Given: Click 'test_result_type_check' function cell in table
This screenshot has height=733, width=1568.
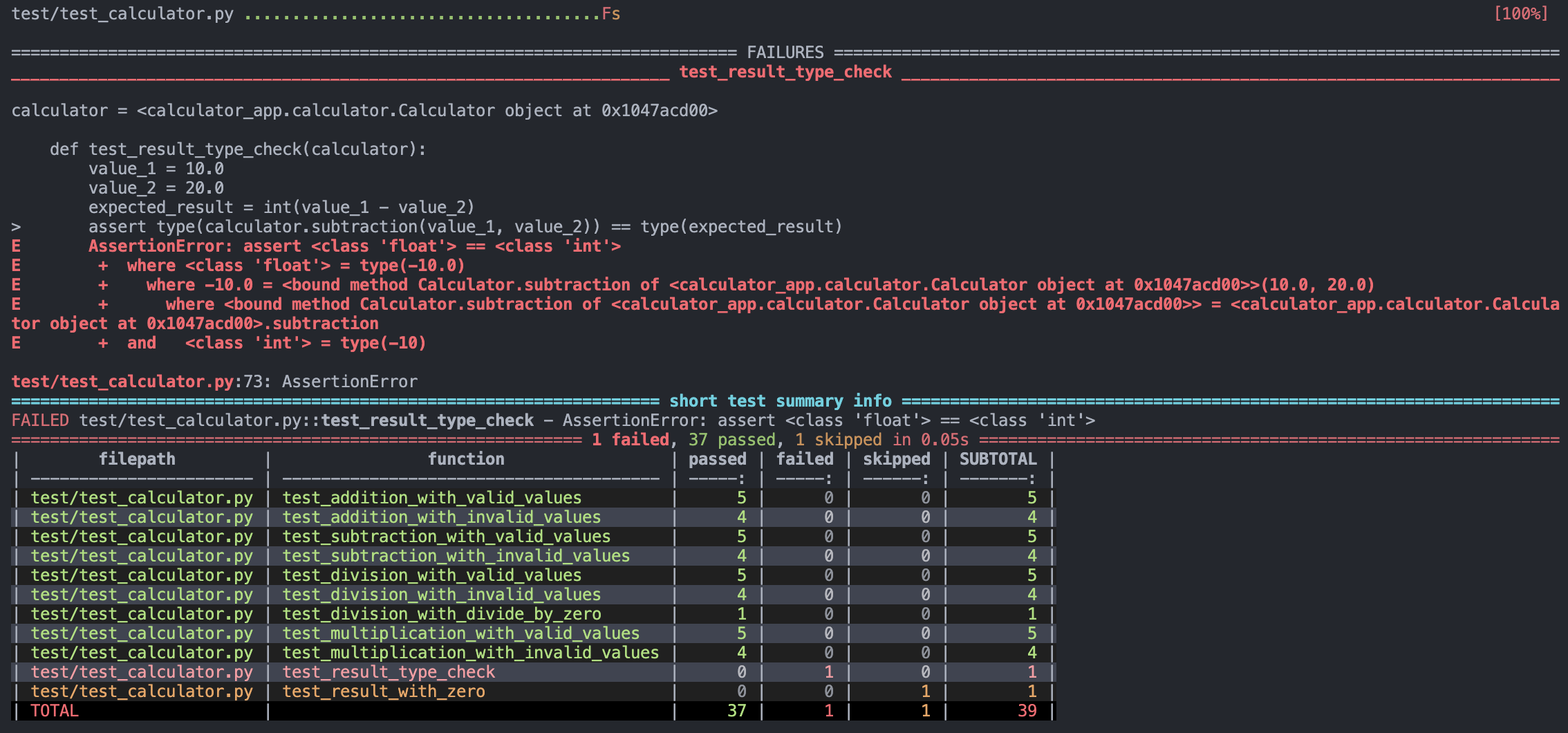Looking at the screenshot, I should tap(389, 672).
